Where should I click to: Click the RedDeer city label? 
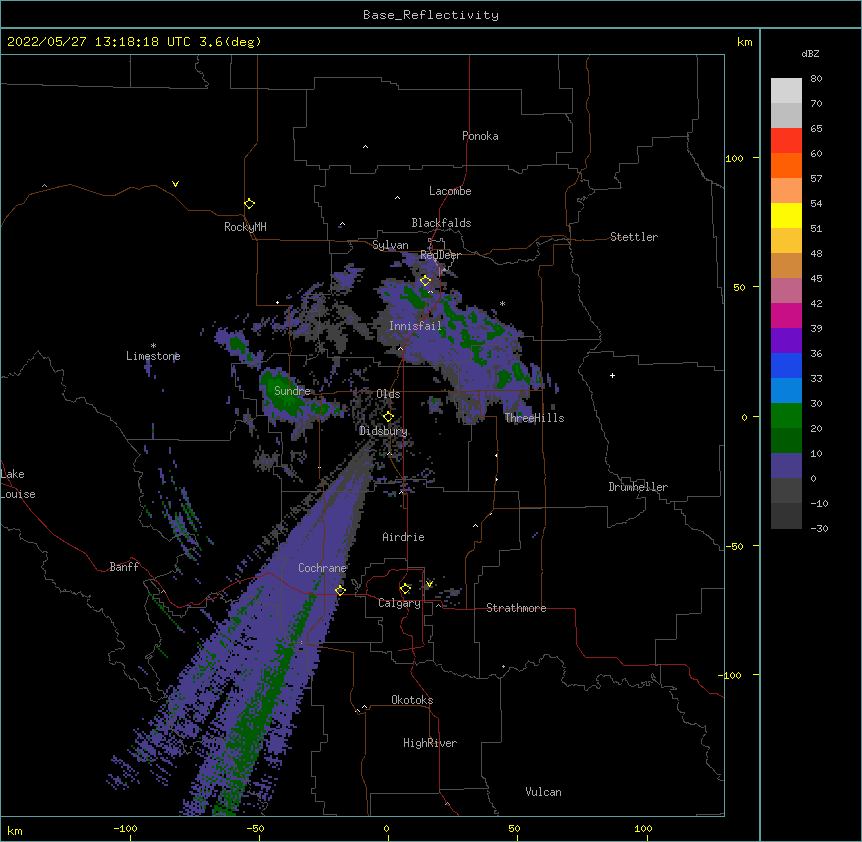click(440, 255)
